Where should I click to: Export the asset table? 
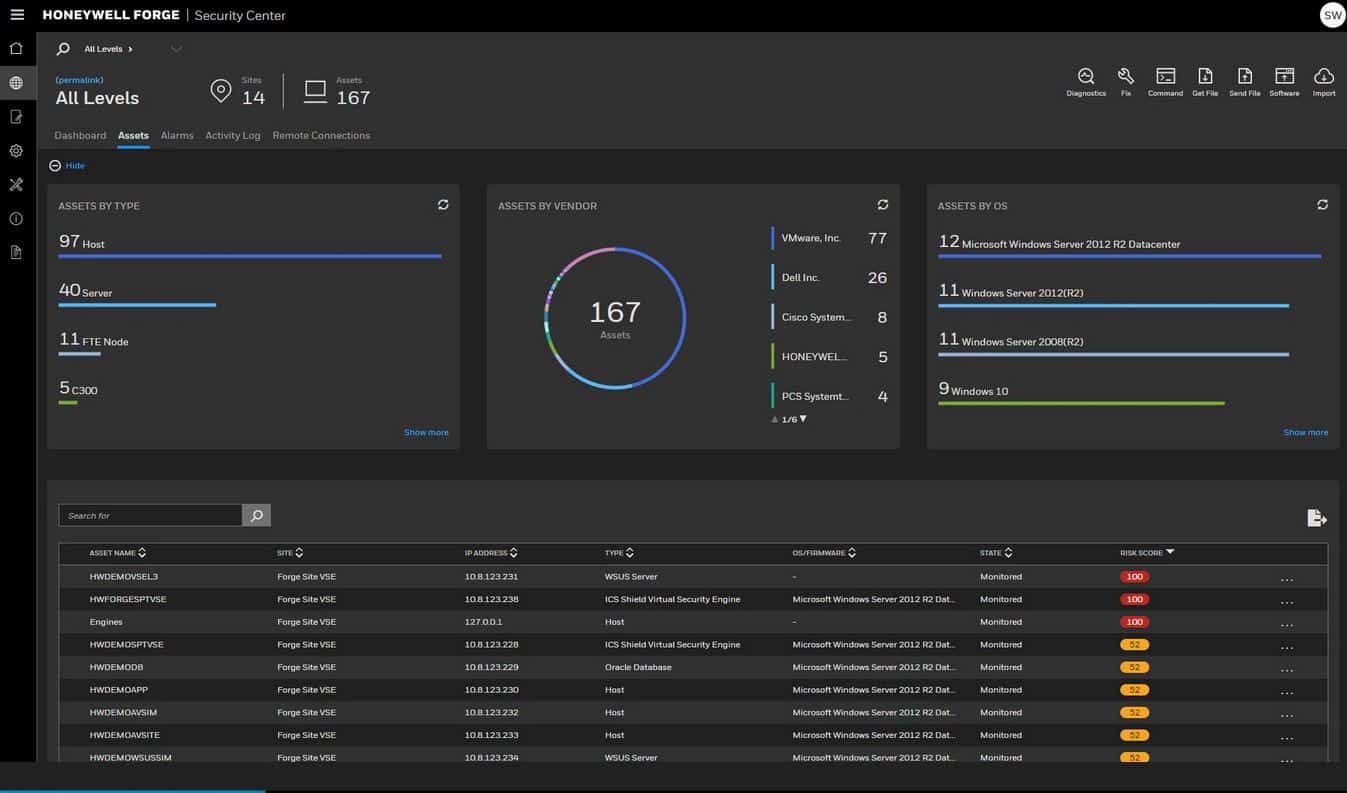tap(1317, 517)
